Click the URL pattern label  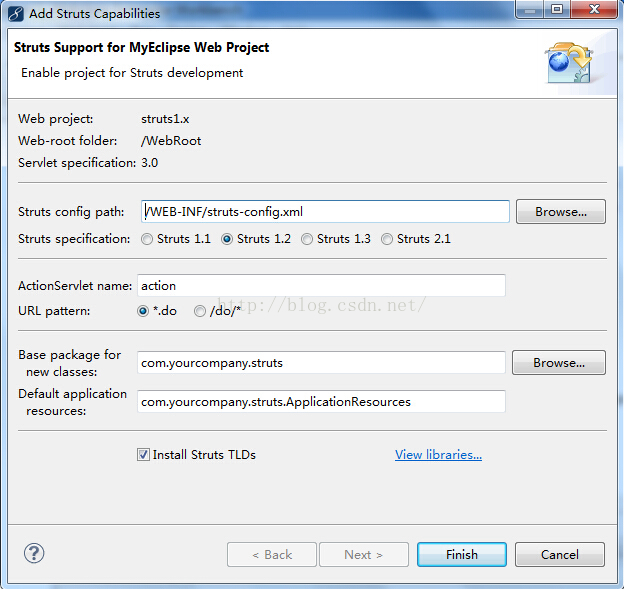54,311
